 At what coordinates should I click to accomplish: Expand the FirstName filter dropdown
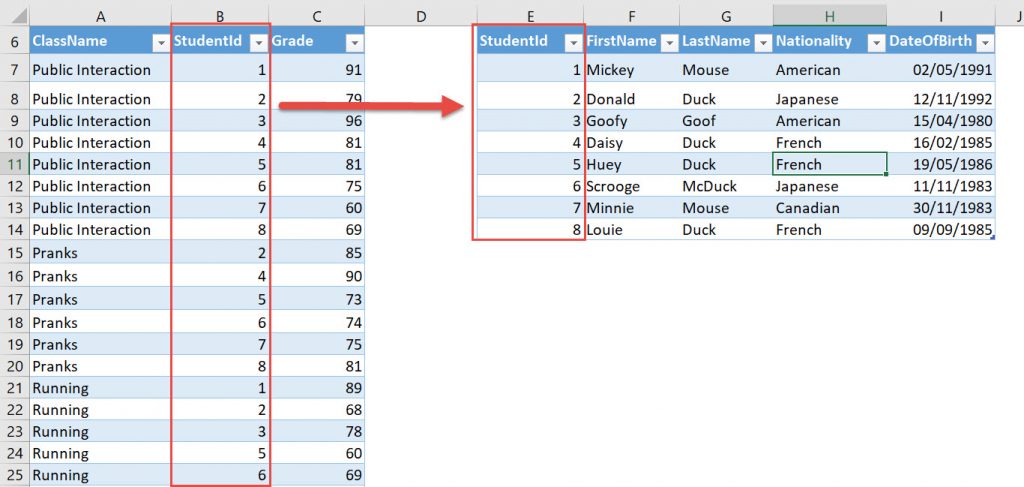(666, 42)
